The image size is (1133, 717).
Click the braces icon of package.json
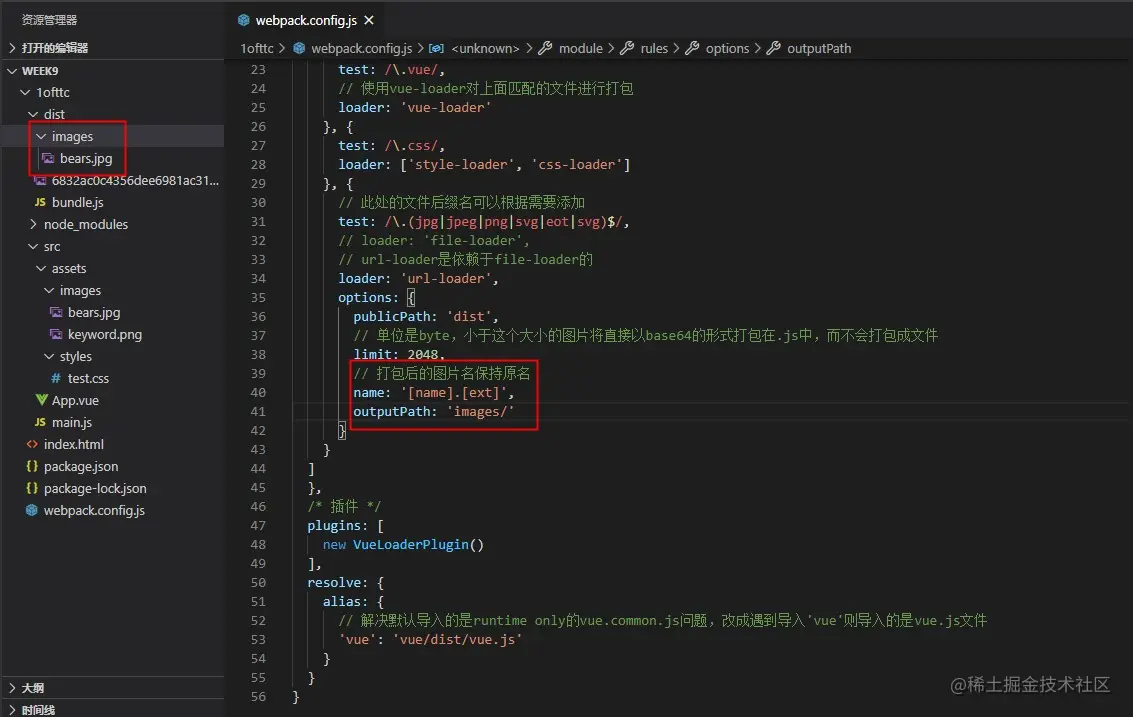pyautogui.click(x=32, y=466)
